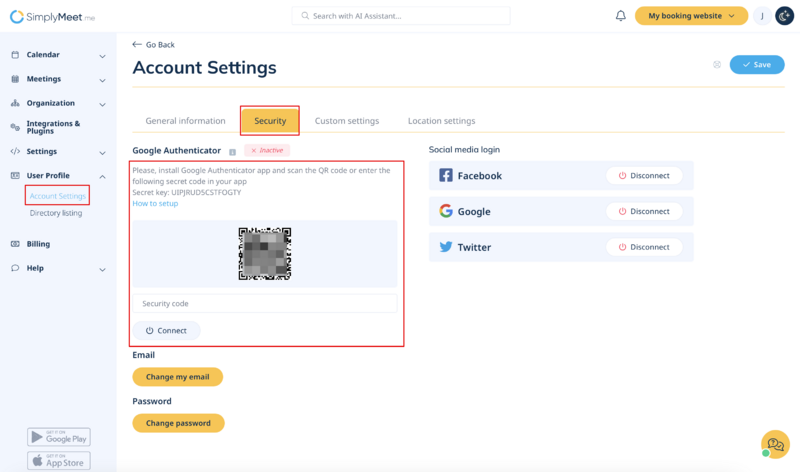
Task: Open the live chat support bubble
Action: [775, 445]
